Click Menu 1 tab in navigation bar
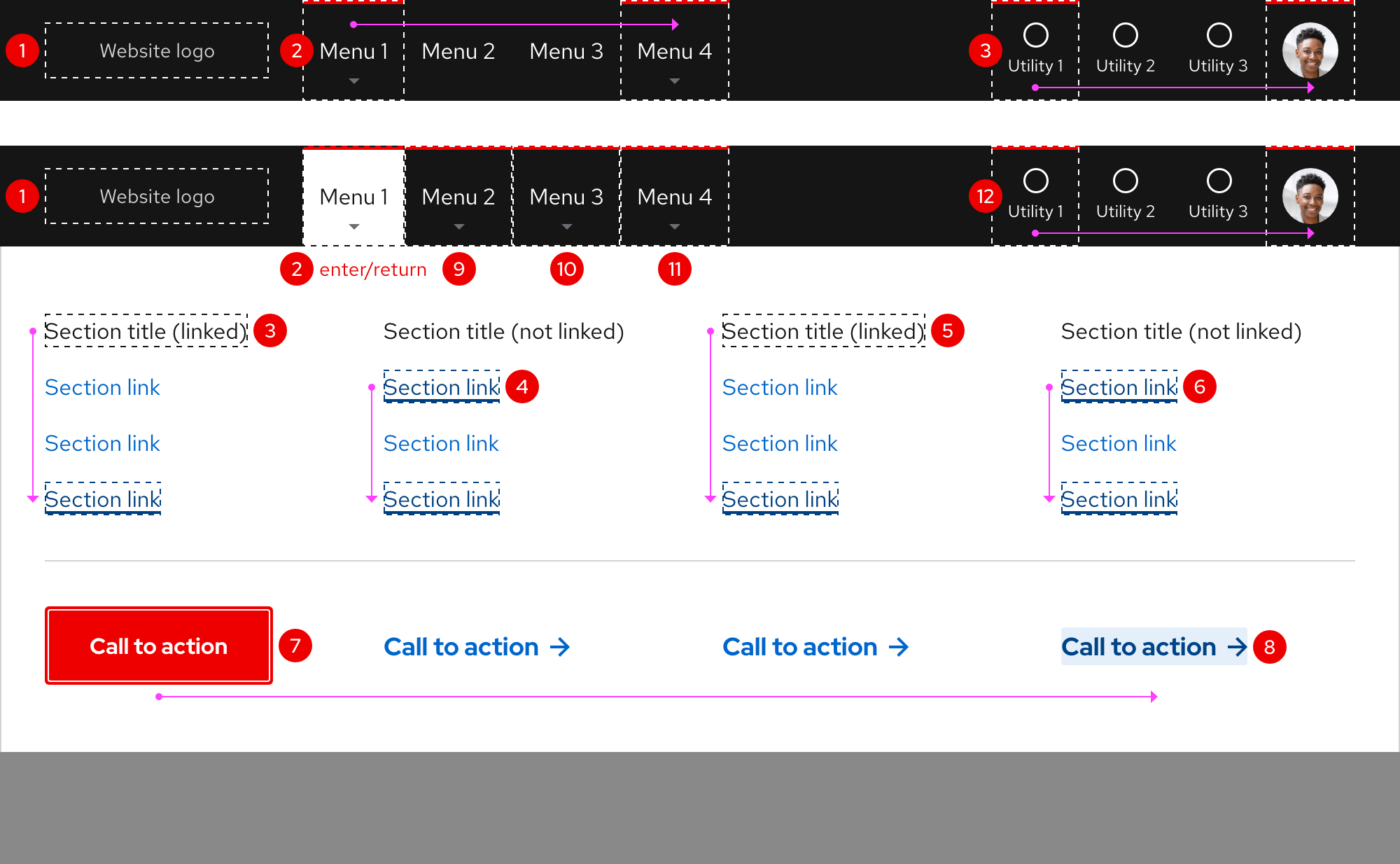1400x864 pixels. [x=352, y=196]
